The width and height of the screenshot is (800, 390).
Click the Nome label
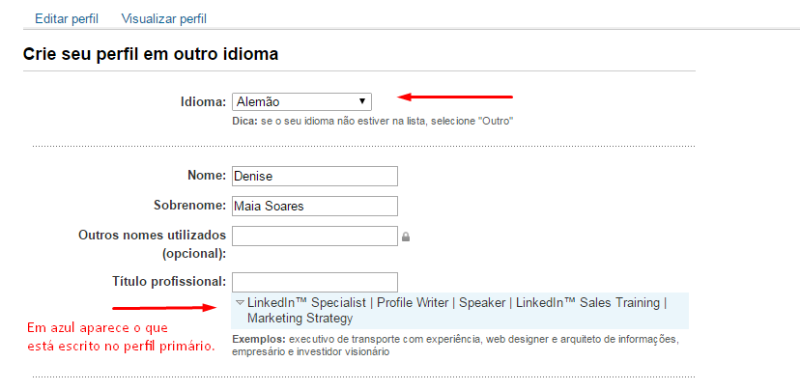click(x=207, y=176)
